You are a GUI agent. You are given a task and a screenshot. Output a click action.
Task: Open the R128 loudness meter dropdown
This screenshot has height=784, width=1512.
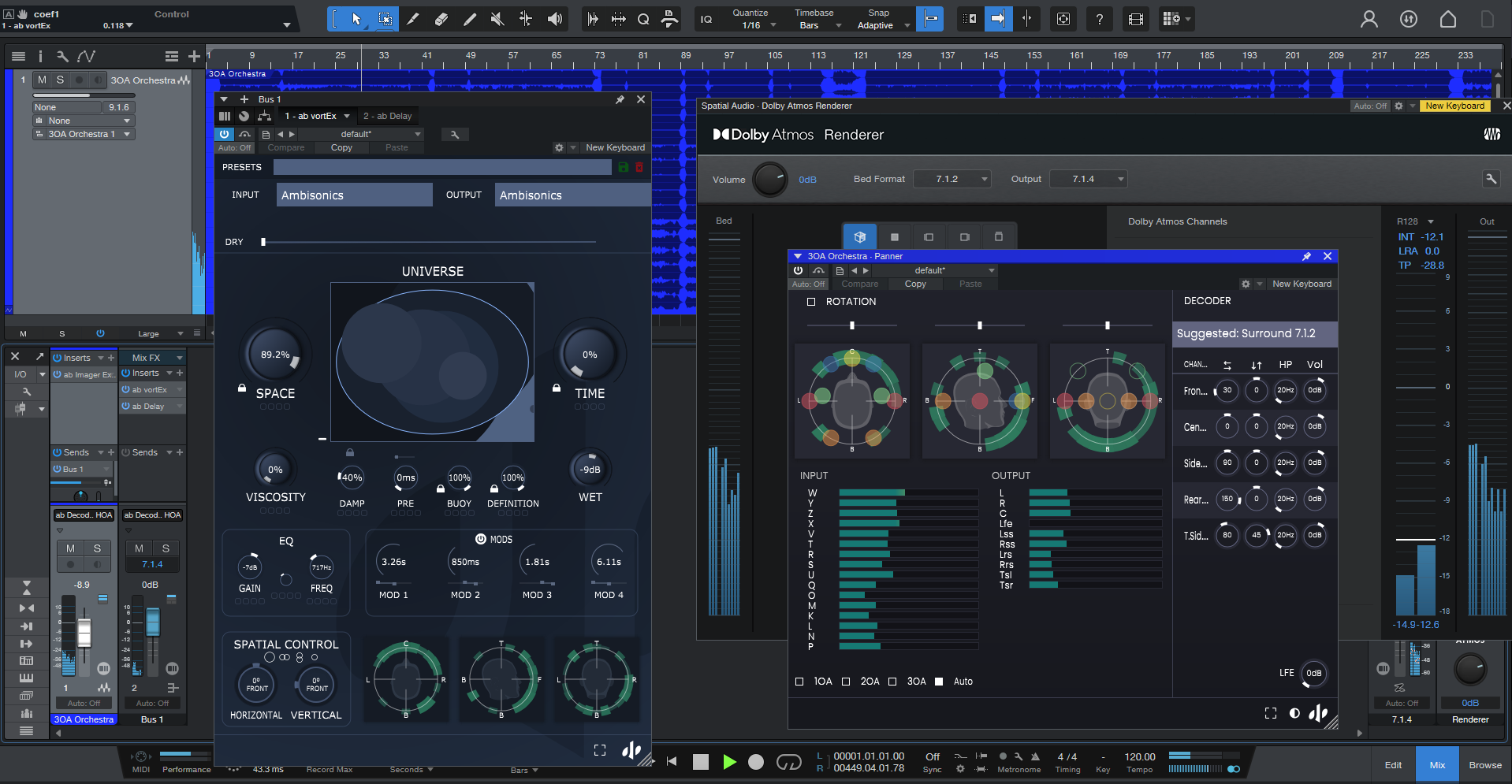click(x=1416, y=221)
